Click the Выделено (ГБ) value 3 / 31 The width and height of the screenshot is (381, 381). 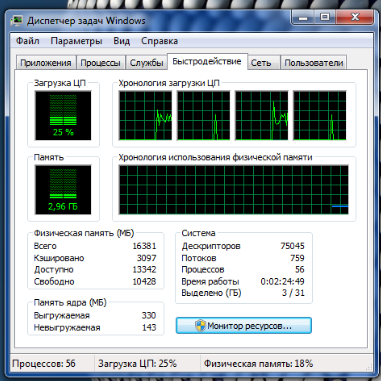[x=293, y=293]
